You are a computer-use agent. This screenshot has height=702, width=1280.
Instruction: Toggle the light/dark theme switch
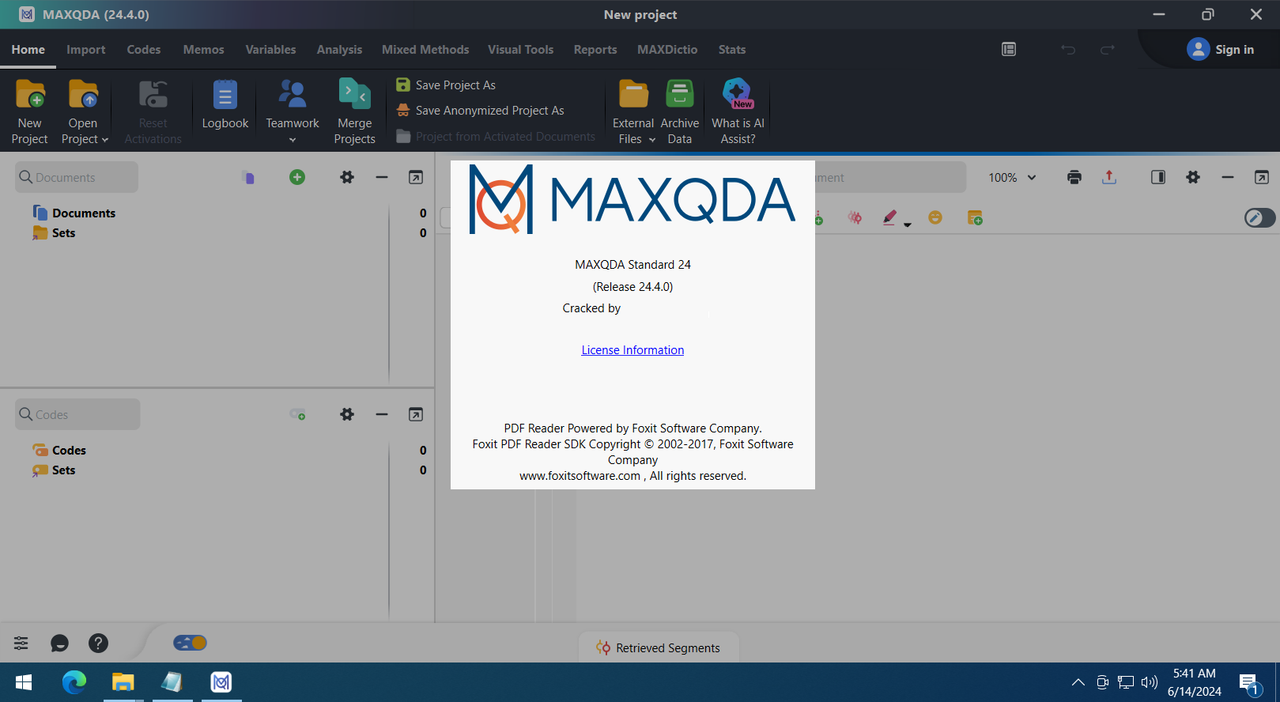pos(190,643)
